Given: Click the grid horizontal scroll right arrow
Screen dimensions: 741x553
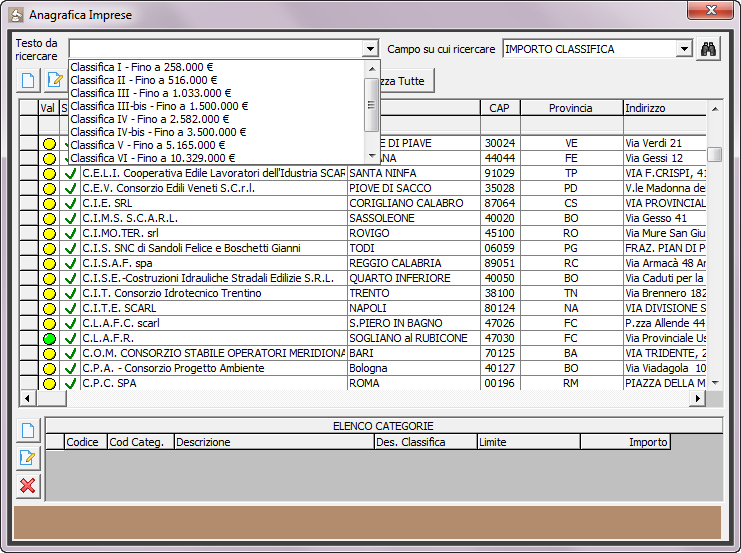Looking at the screenshot, I should (698, 398).
